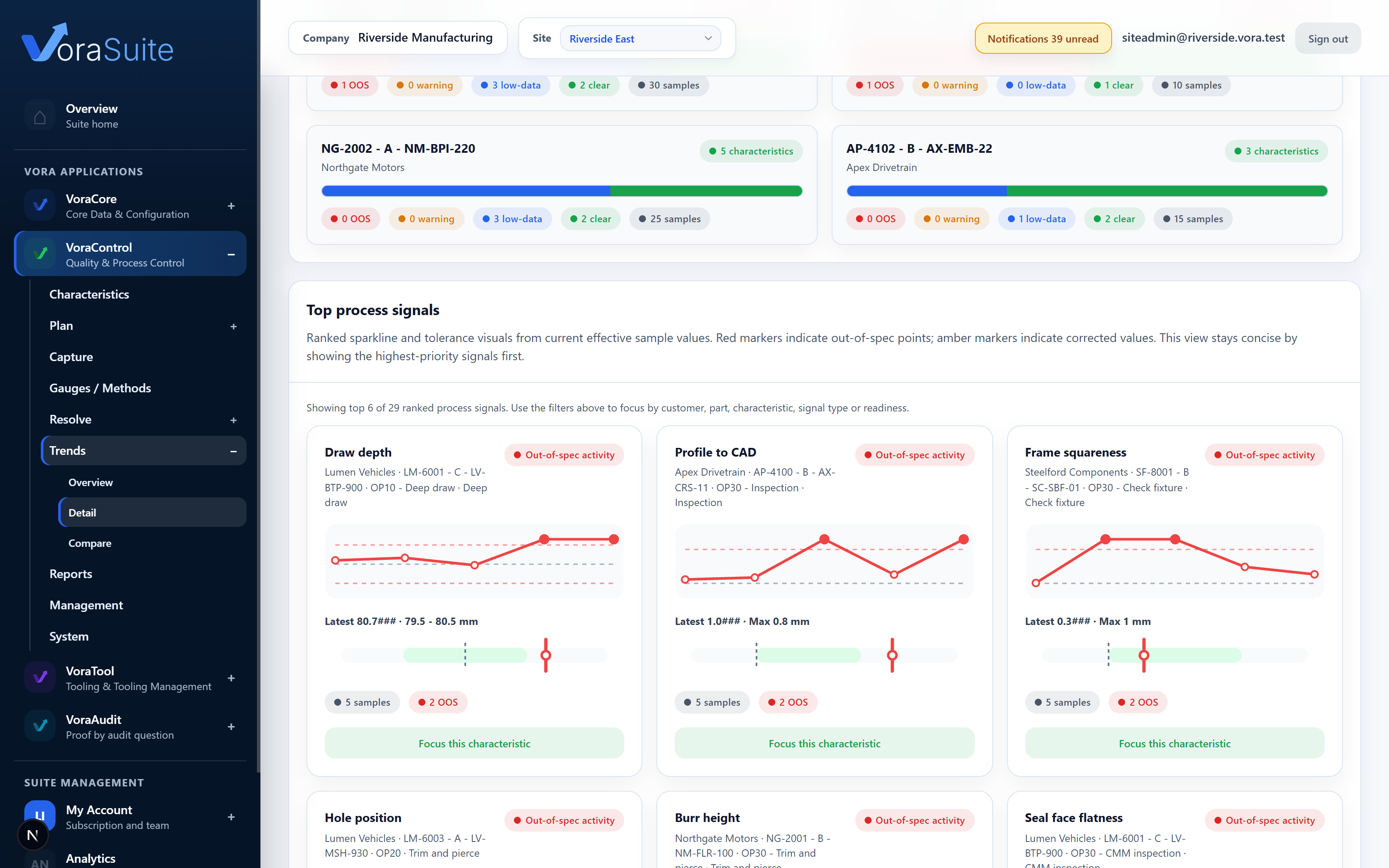Click Out-of-spec activity badge on Draw depth
Viewport: 1389px width, 868px height.
(564, 455)
